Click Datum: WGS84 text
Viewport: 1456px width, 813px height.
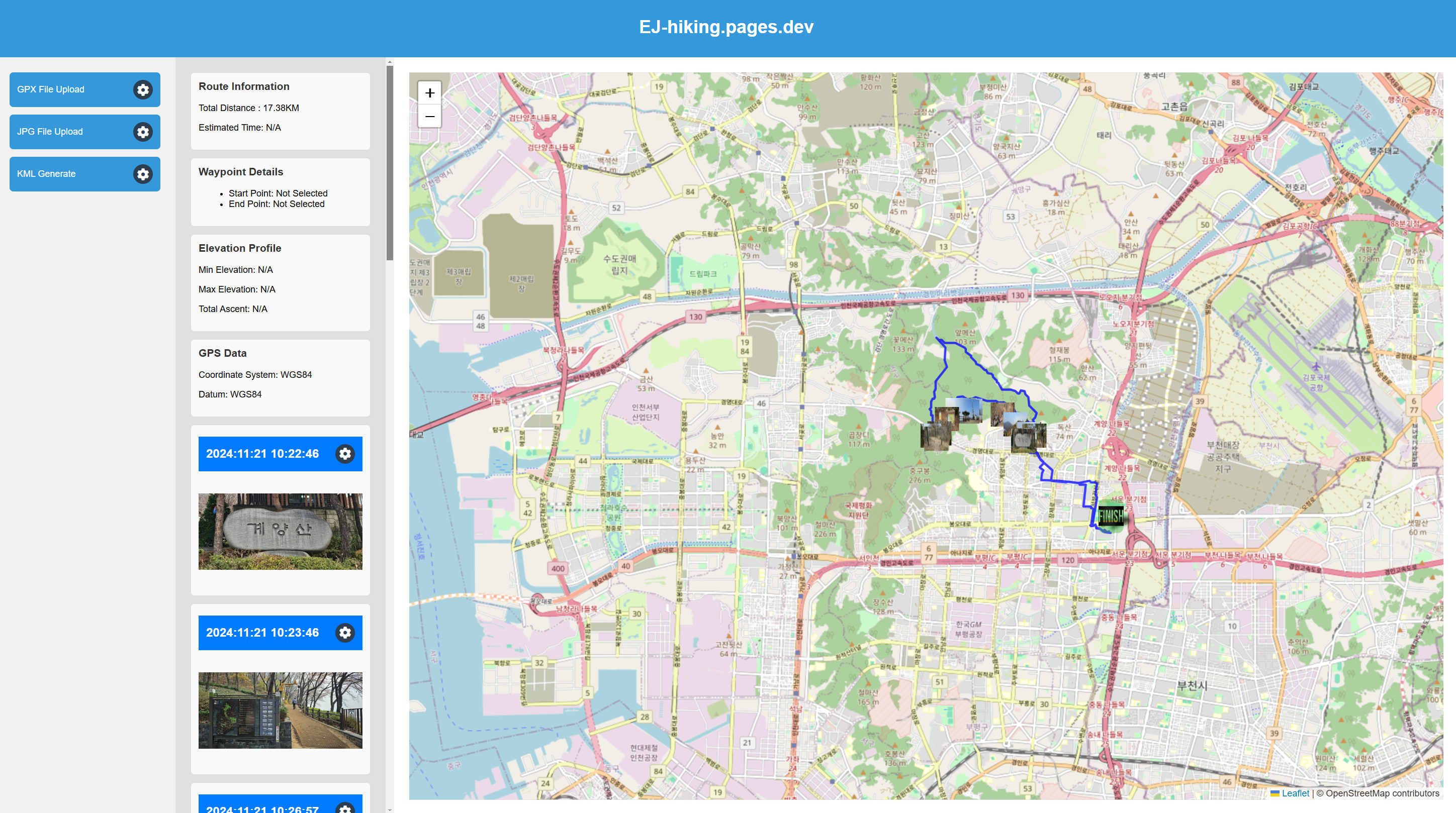coord(230,394)
